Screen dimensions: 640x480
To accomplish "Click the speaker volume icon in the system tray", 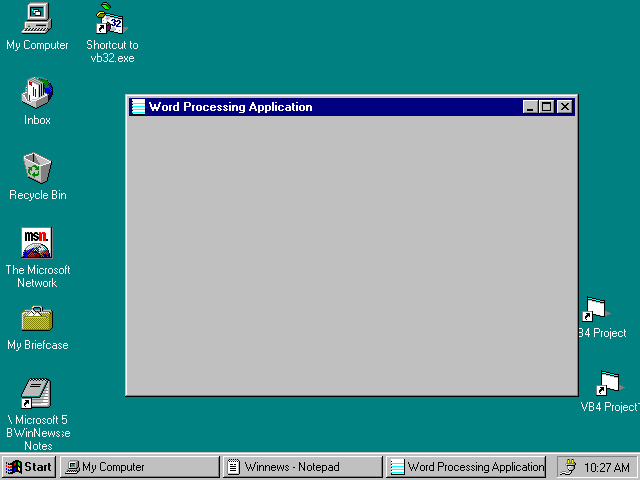I will pyautogui.click(x=570, y=467).
